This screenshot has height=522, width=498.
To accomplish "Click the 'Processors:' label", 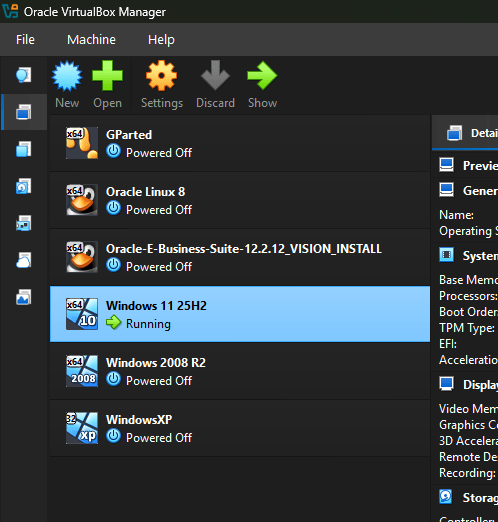I will [468, 296].
